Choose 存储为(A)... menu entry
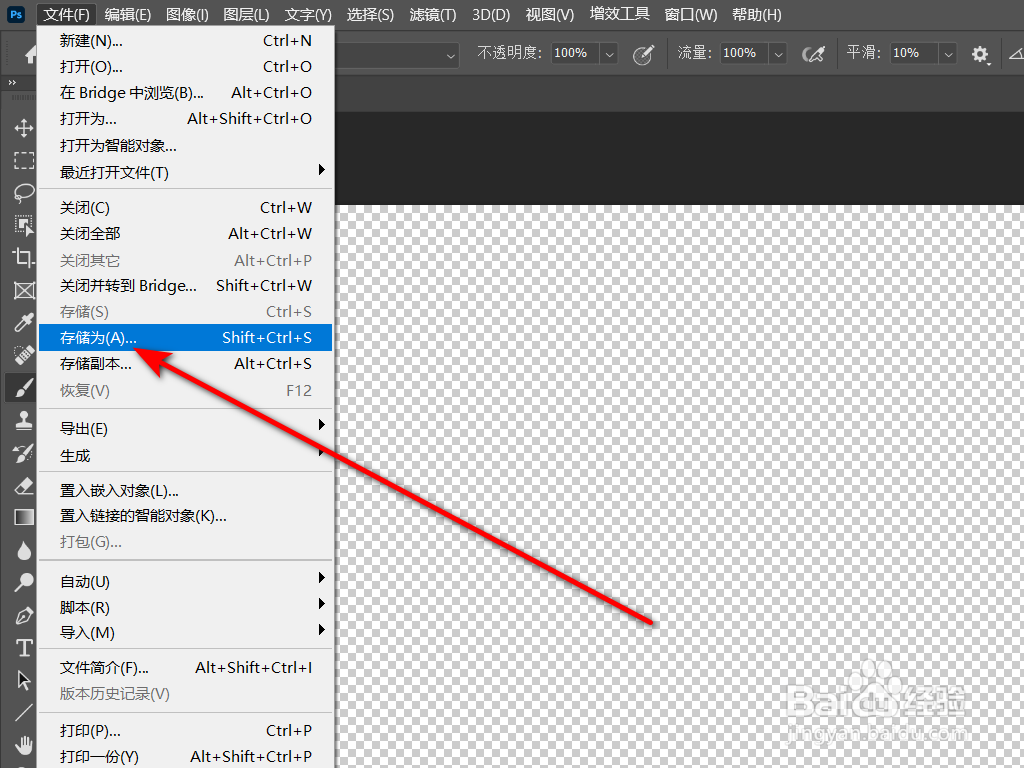This screenshot has height=768, width=1024. pos(185,338)
